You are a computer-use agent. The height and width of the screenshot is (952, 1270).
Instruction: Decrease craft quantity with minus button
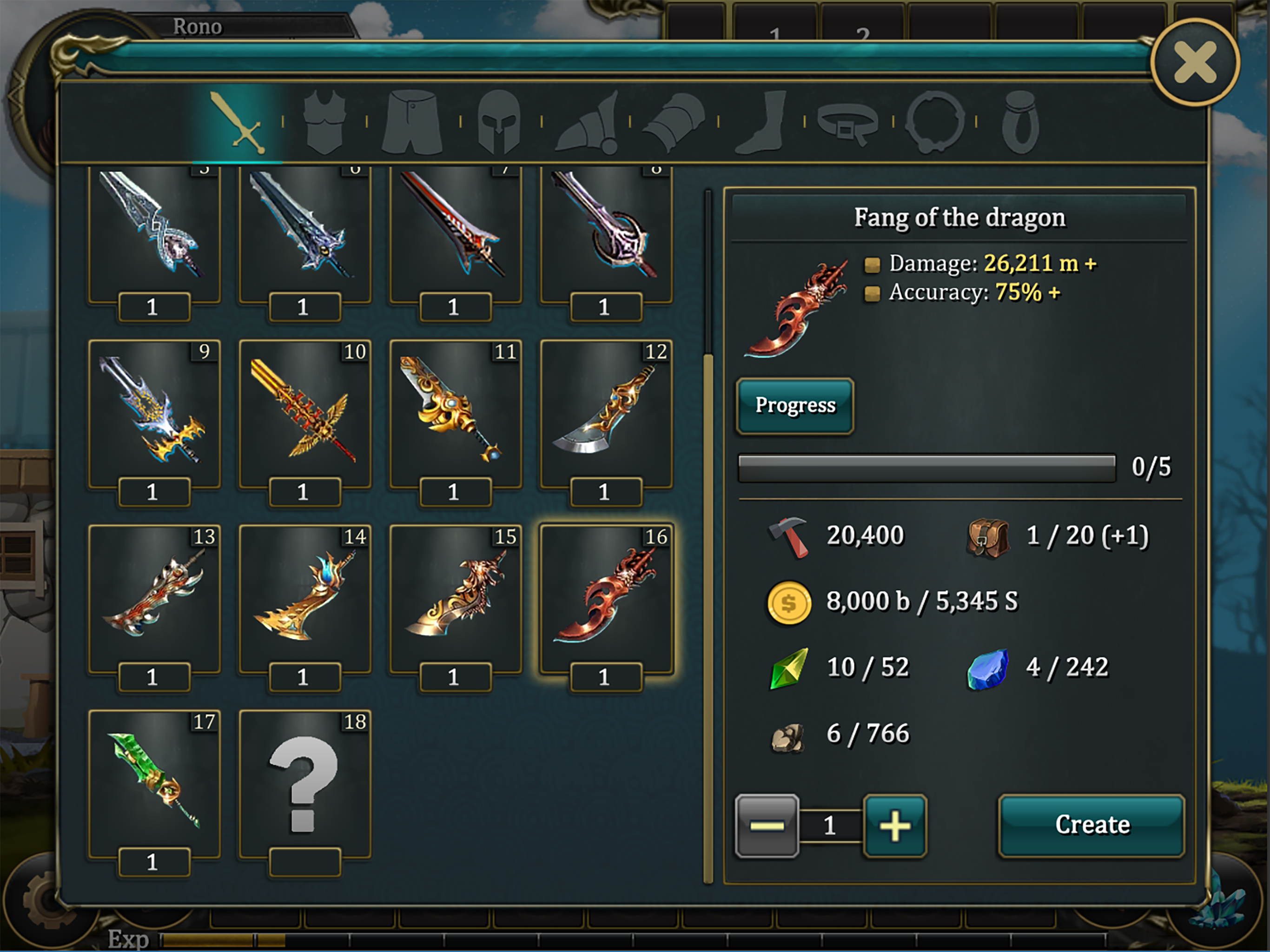[767, 826]
